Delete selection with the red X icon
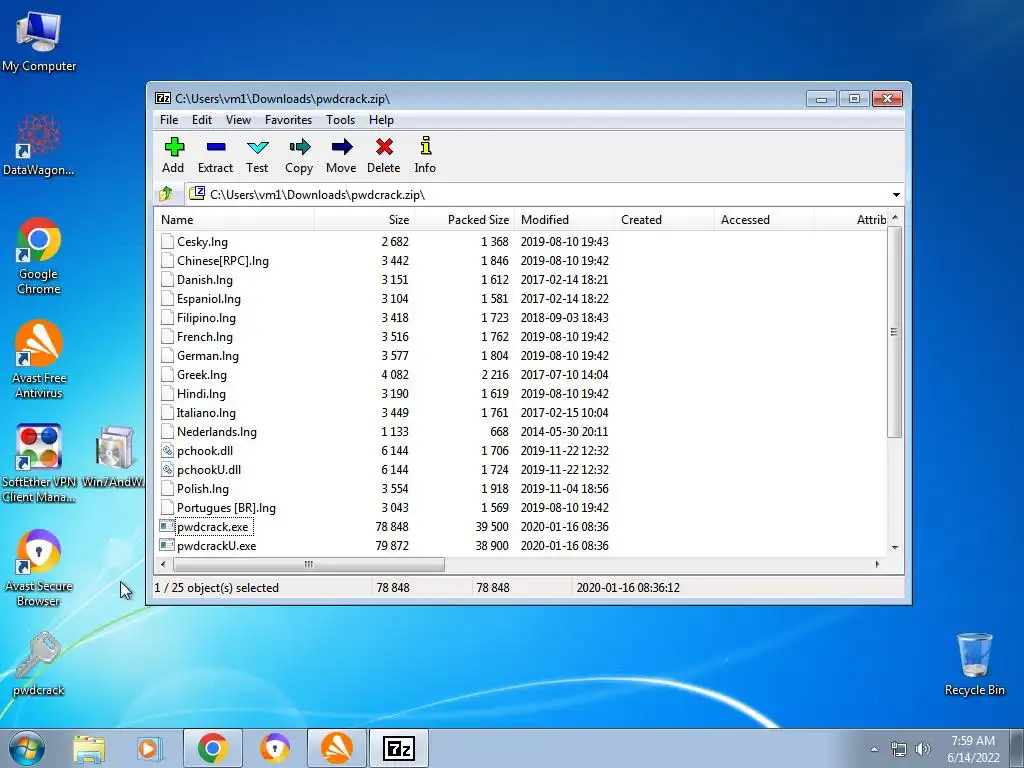 click(384, 147)
